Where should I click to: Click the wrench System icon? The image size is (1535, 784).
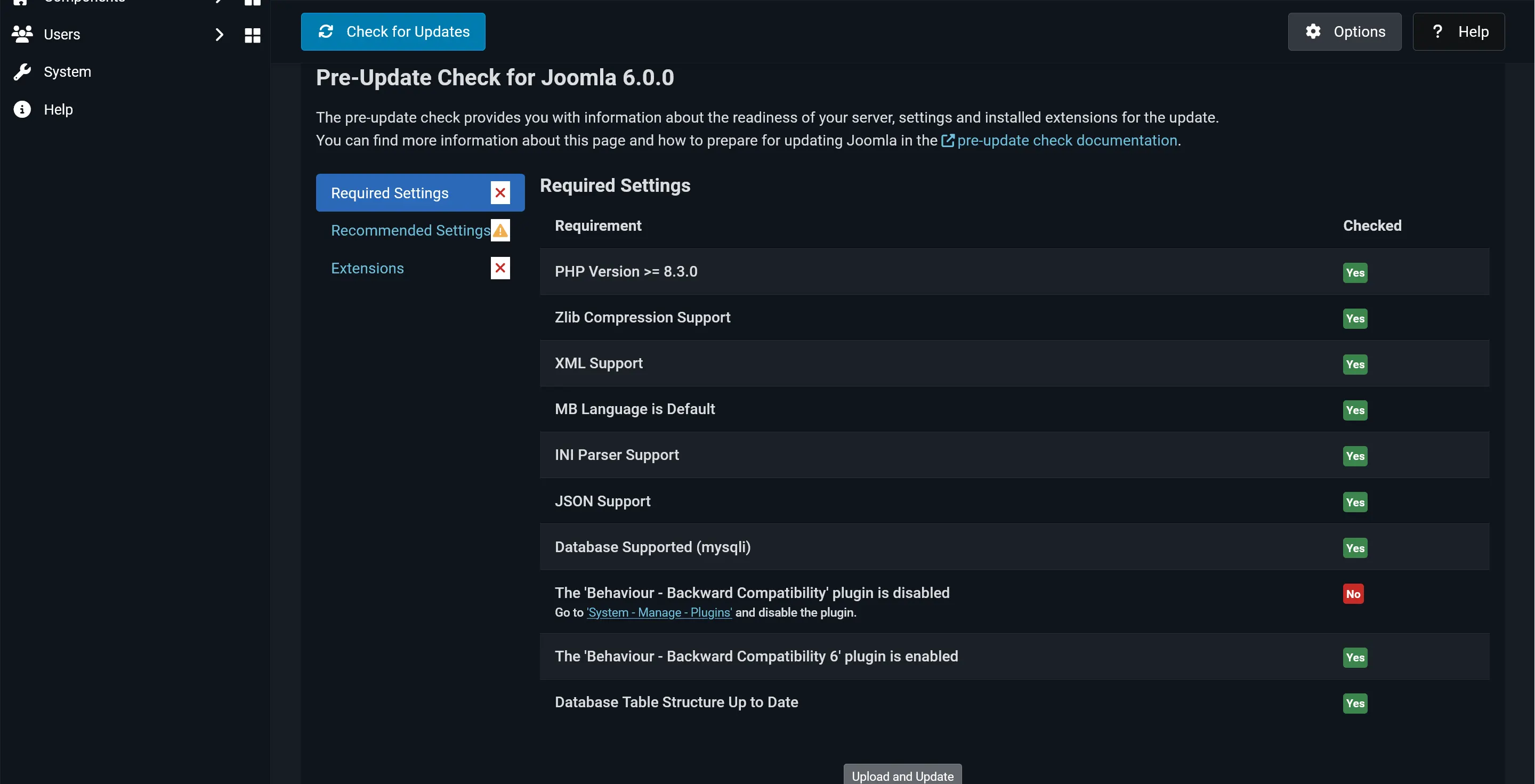point(22,72)
